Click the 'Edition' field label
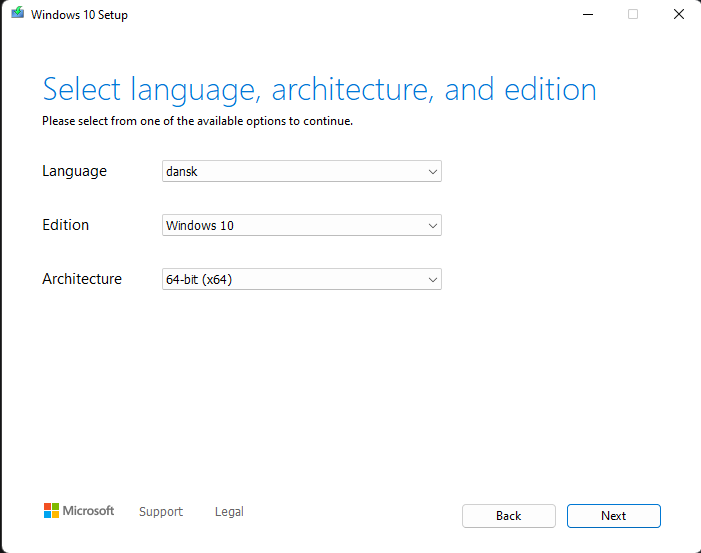The height and width of the screenshot is (553, 701). [65, 225]
